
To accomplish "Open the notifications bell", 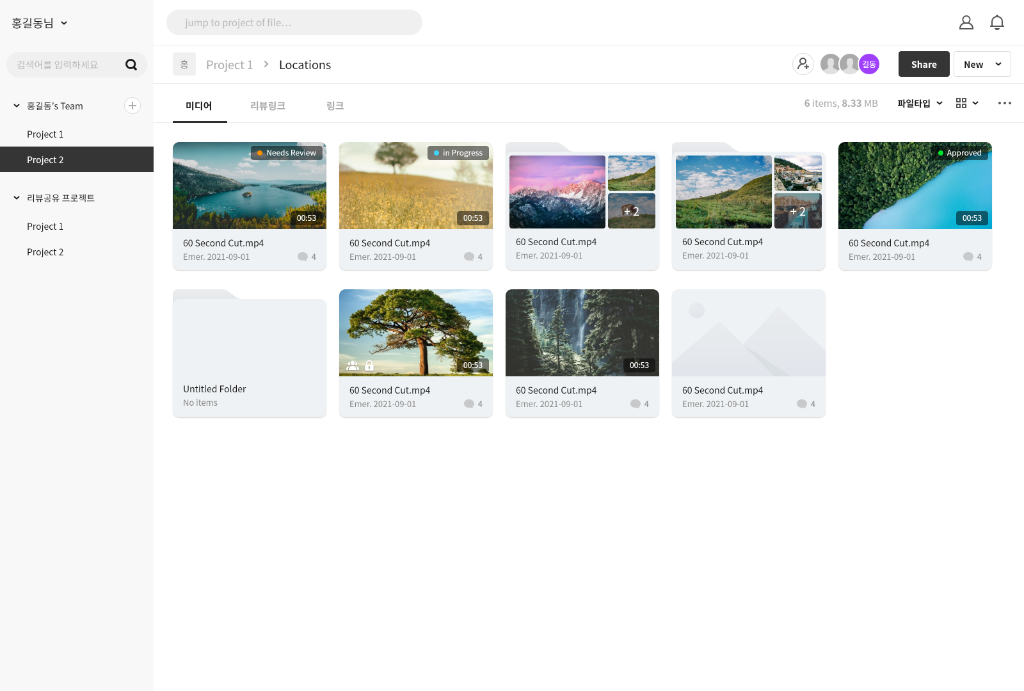I will (x=997, y=22).
